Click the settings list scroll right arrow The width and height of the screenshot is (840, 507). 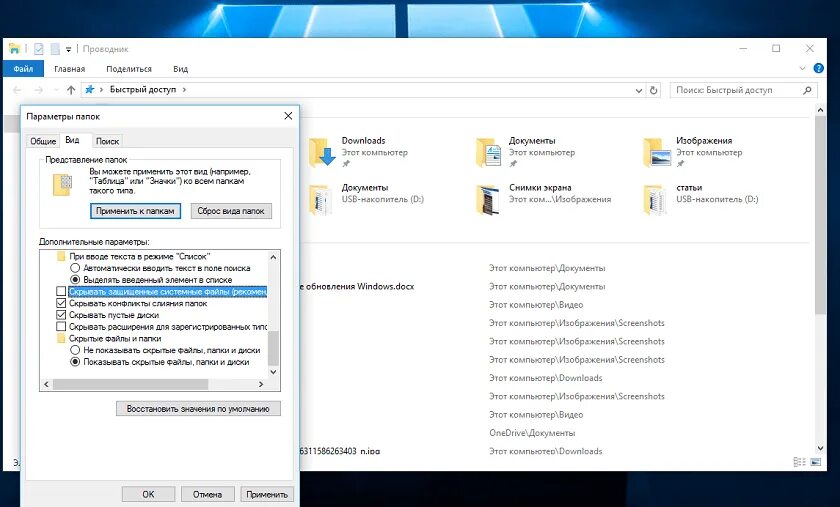point(261,384)
